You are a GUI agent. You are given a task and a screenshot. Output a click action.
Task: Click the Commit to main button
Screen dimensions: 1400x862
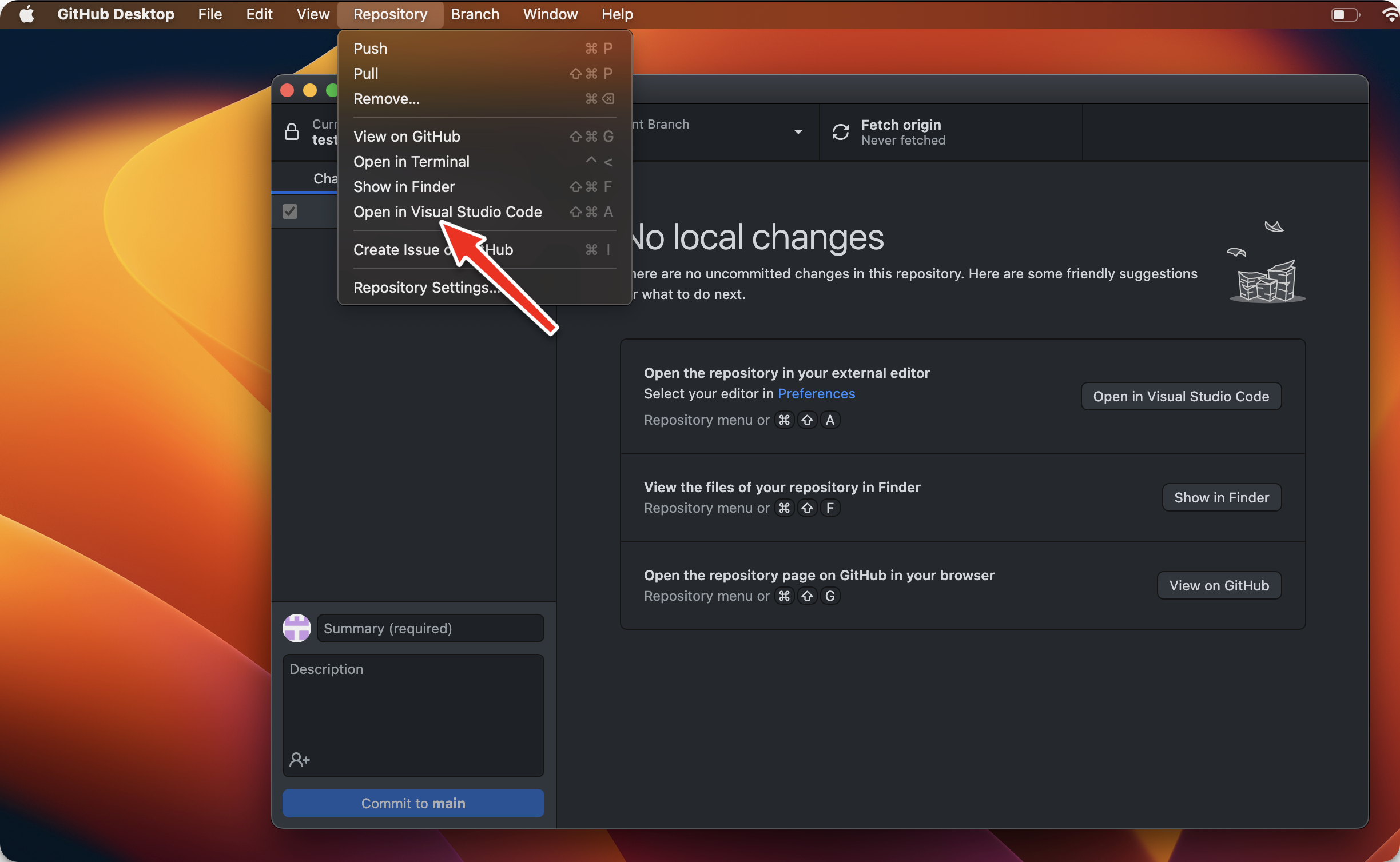413,803
